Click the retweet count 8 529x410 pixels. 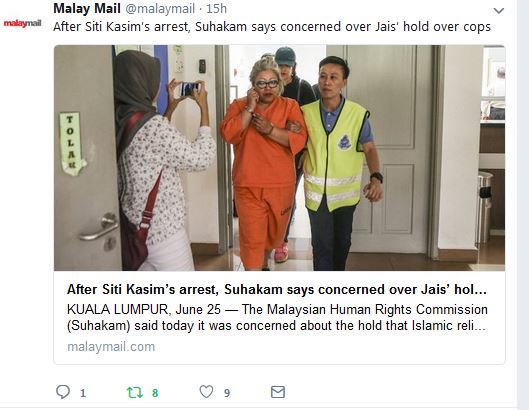(x=155, y=393)
